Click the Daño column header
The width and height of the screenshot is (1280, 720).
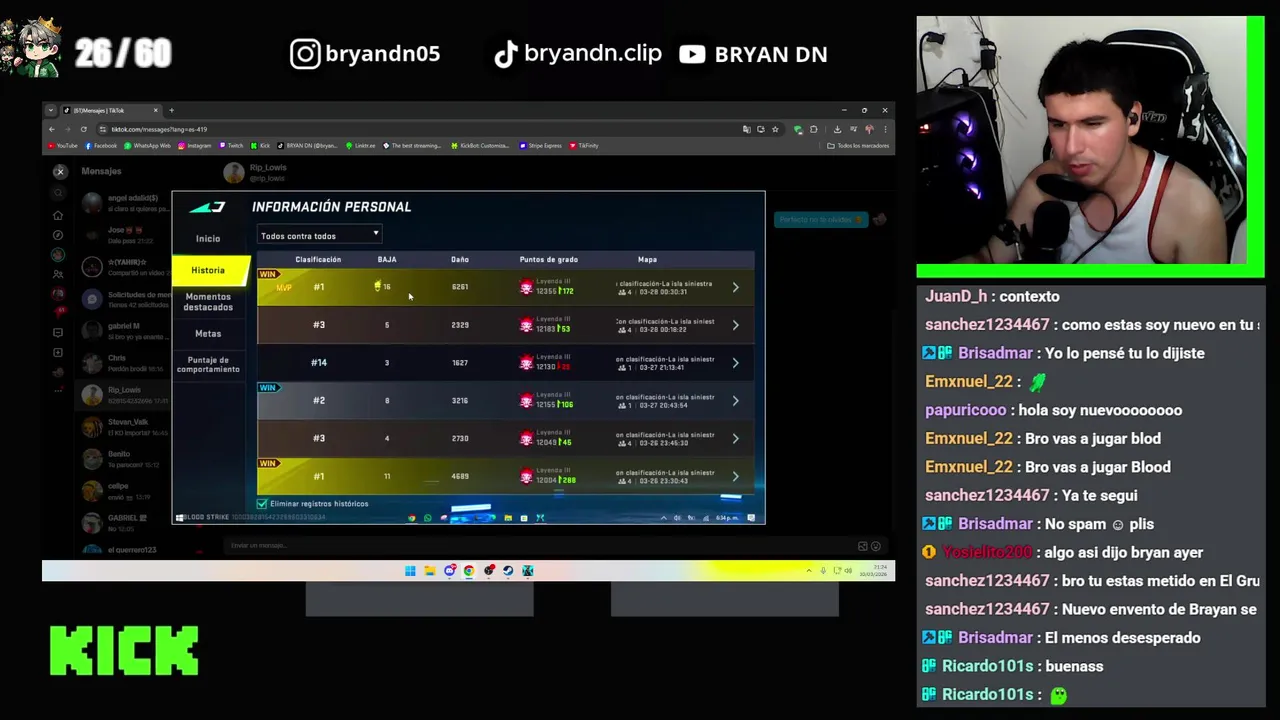pos(460,260)
